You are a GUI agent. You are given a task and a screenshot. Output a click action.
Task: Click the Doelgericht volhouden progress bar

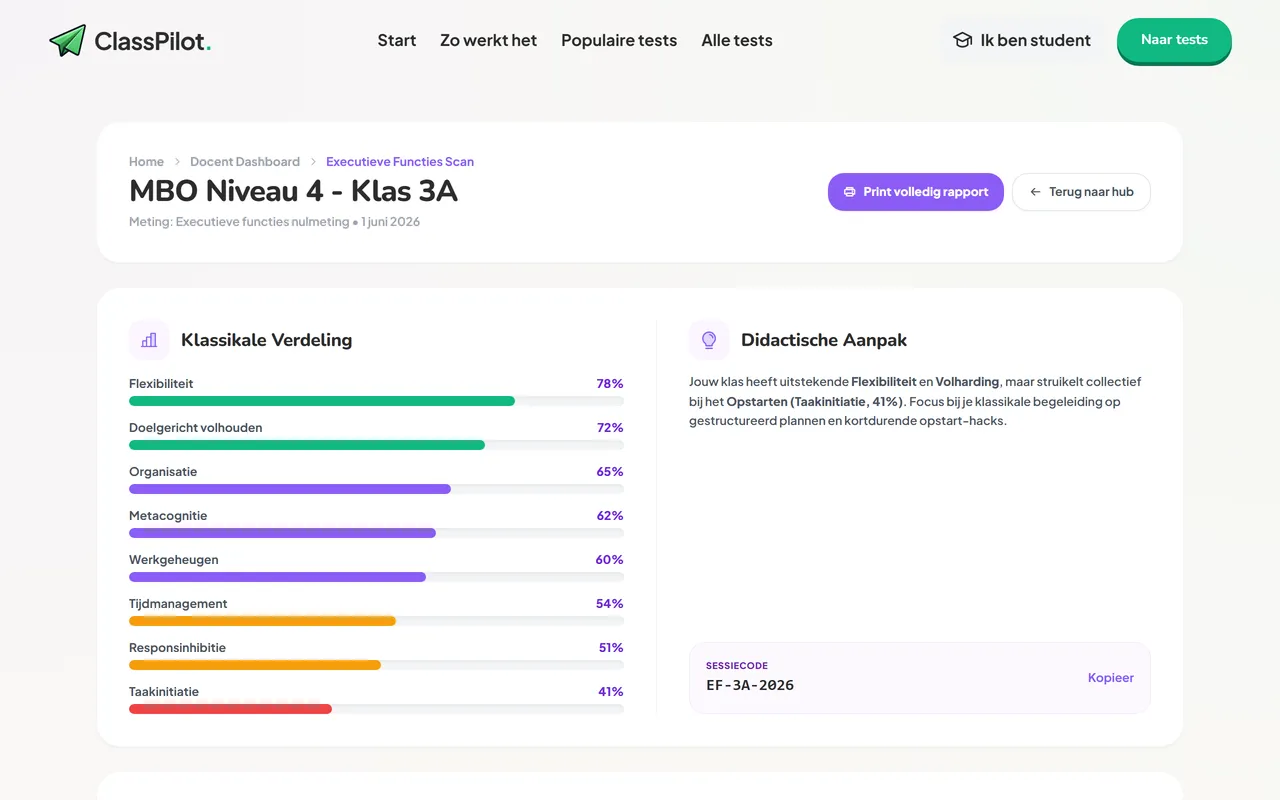pyautogui.click(x=376, y=445)
